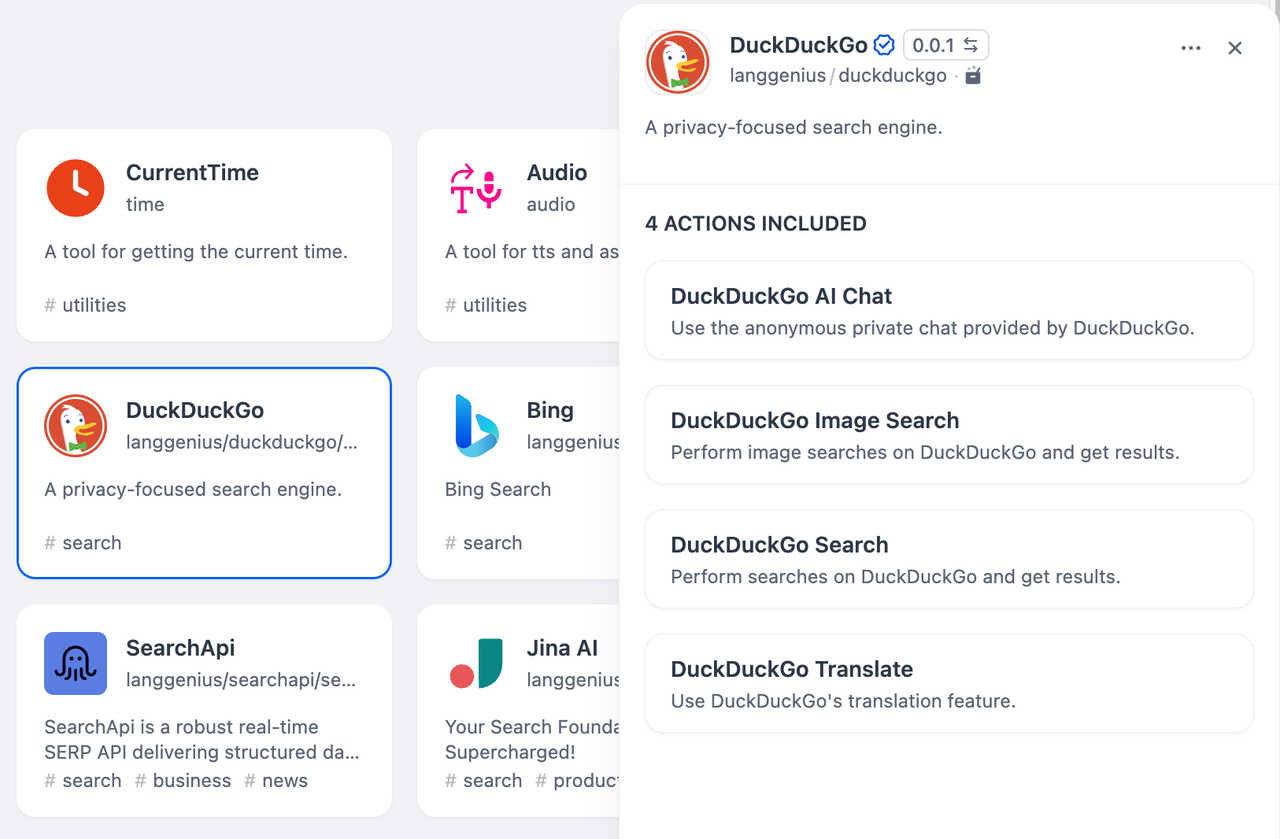Open the DuckDuckGo Image Search action
Image resolution: width=1280 pixels, height=839 pixels.
point(948,435)
